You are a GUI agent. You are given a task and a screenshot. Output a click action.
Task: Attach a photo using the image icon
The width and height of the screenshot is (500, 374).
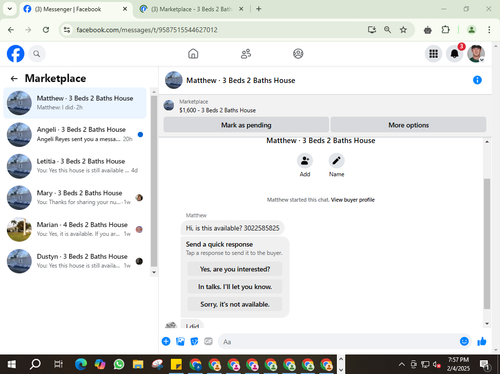tap(180, 341)
